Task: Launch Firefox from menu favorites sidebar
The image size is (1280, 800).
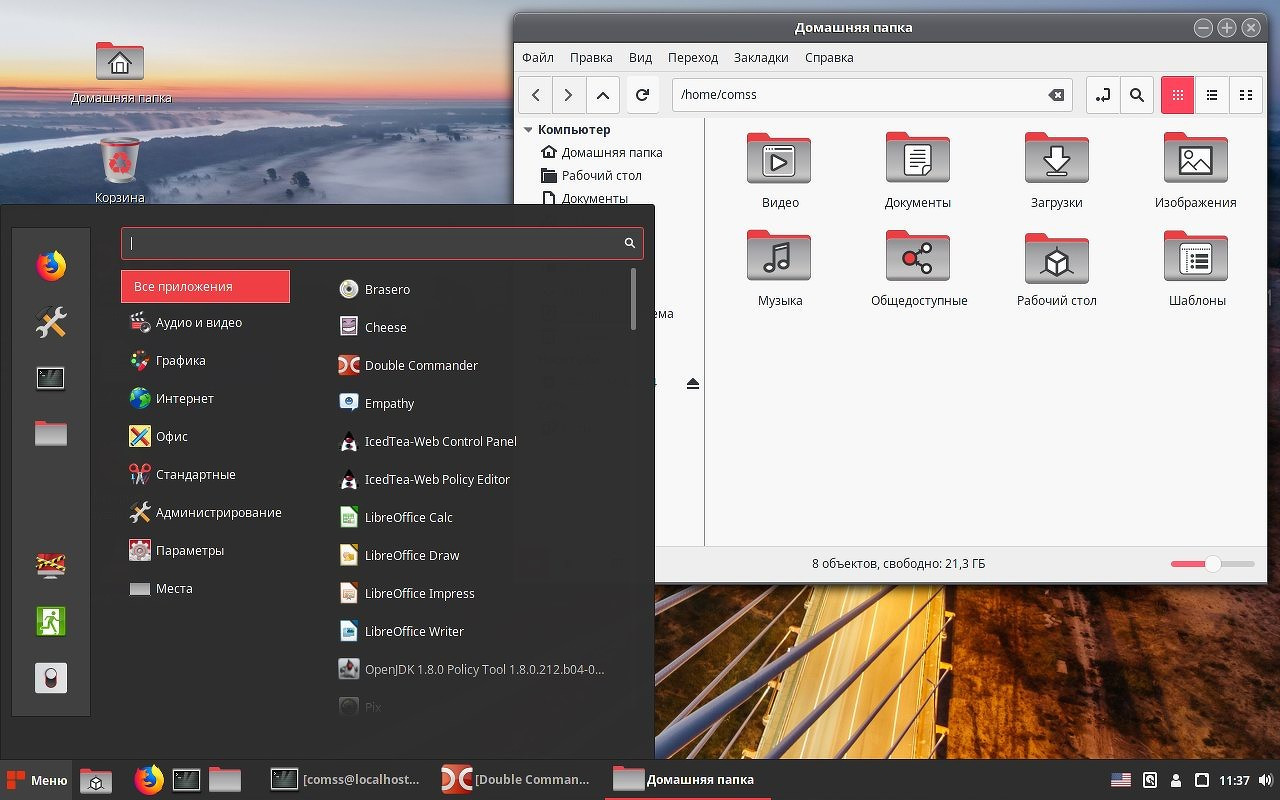Action: pos(51,265)
